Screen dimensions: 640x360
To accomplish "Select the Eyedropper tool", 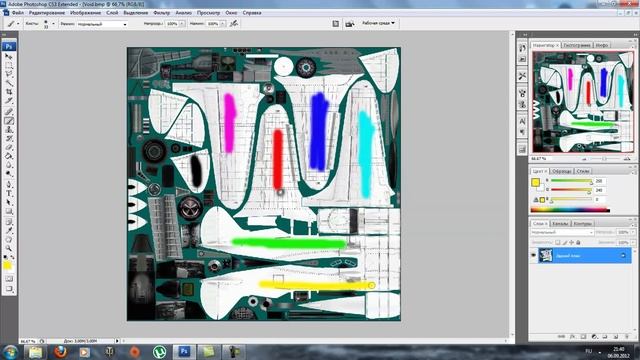I will click(x=9, y=231).
